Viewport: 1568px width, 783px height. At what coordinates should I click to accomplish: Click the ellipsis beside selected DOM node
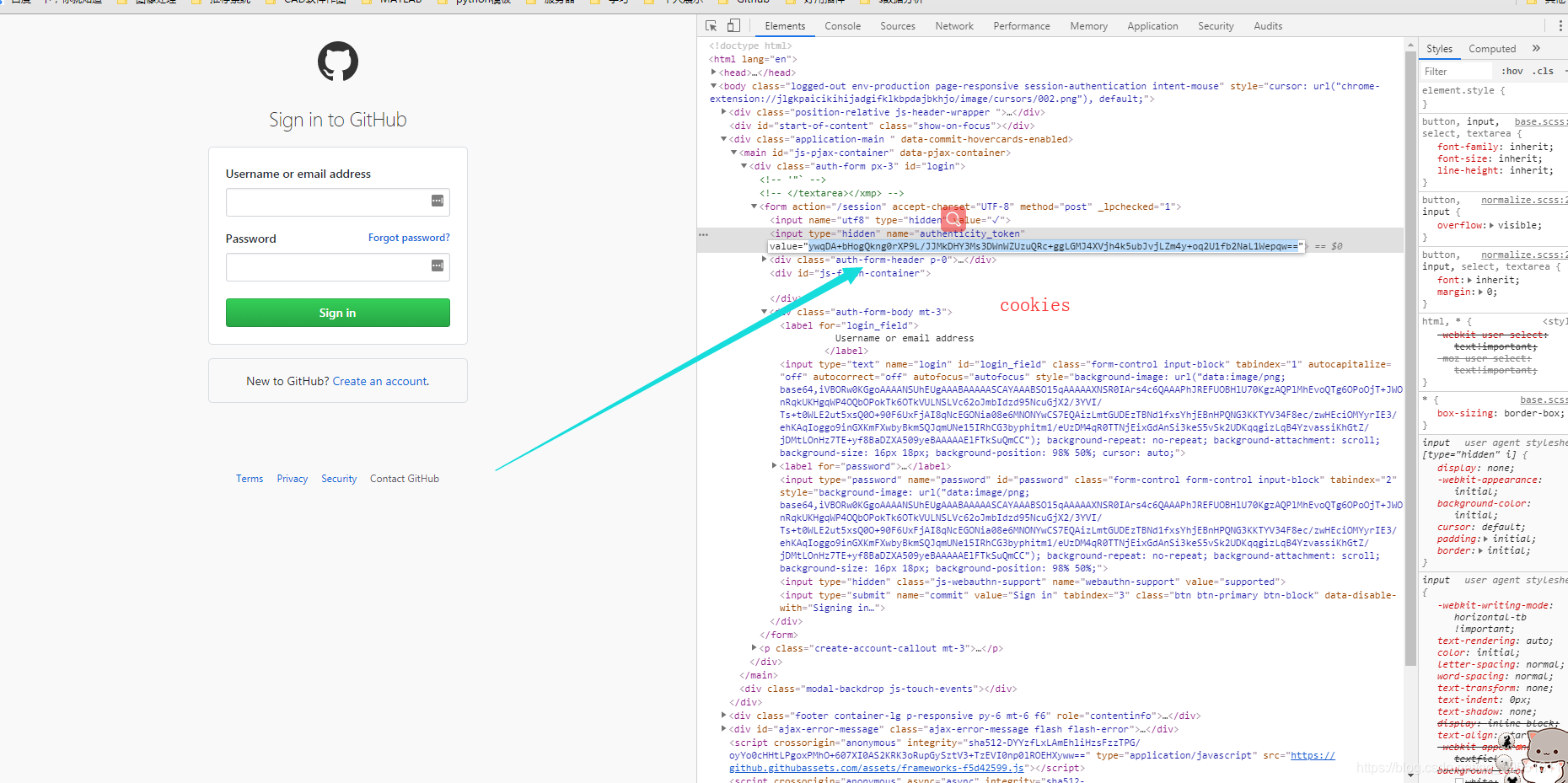pyautogui.click(x=704, y=234)
